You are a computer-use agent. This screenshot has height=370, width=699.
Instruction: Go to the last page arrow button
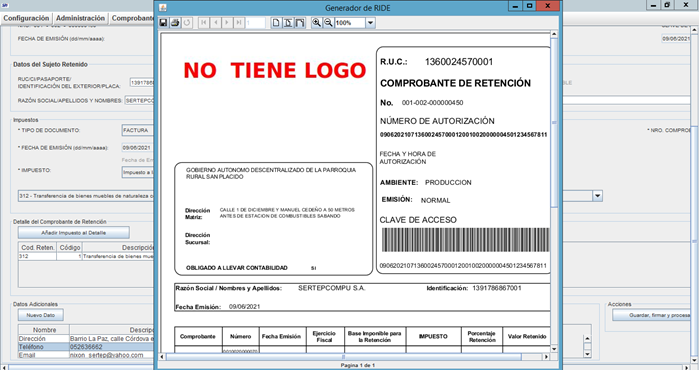click(x=239, y=23)
